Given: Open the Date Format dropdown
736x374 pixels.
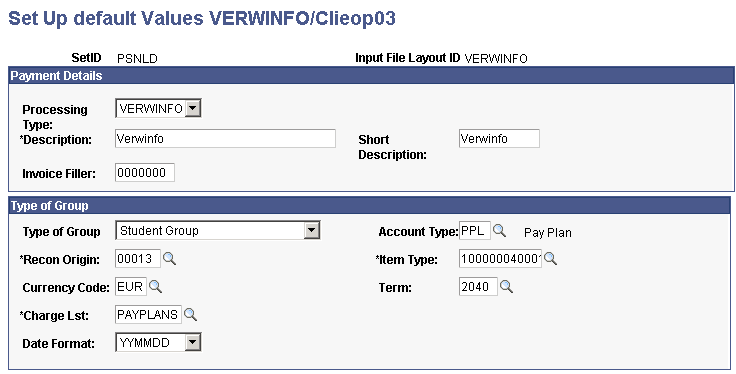Looking at the screenshot, I should [x=158, y=342].
